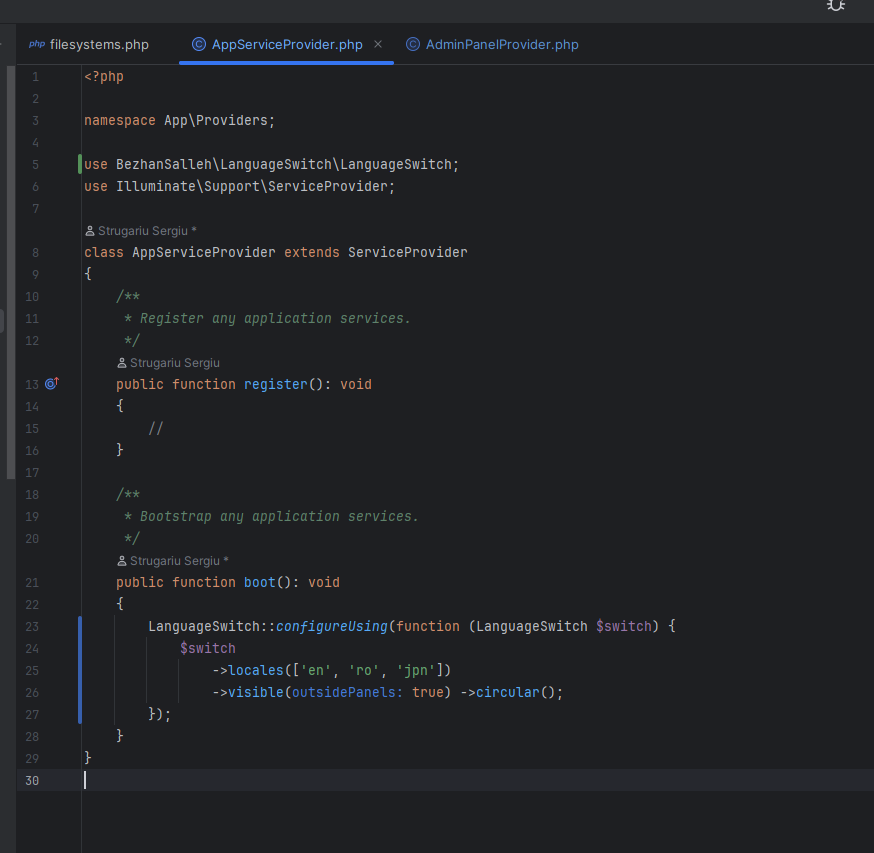Close the AppServiceProvider.php tab
Screen dimensions: 874x853
pyautogui.click(x=378, y=44)
